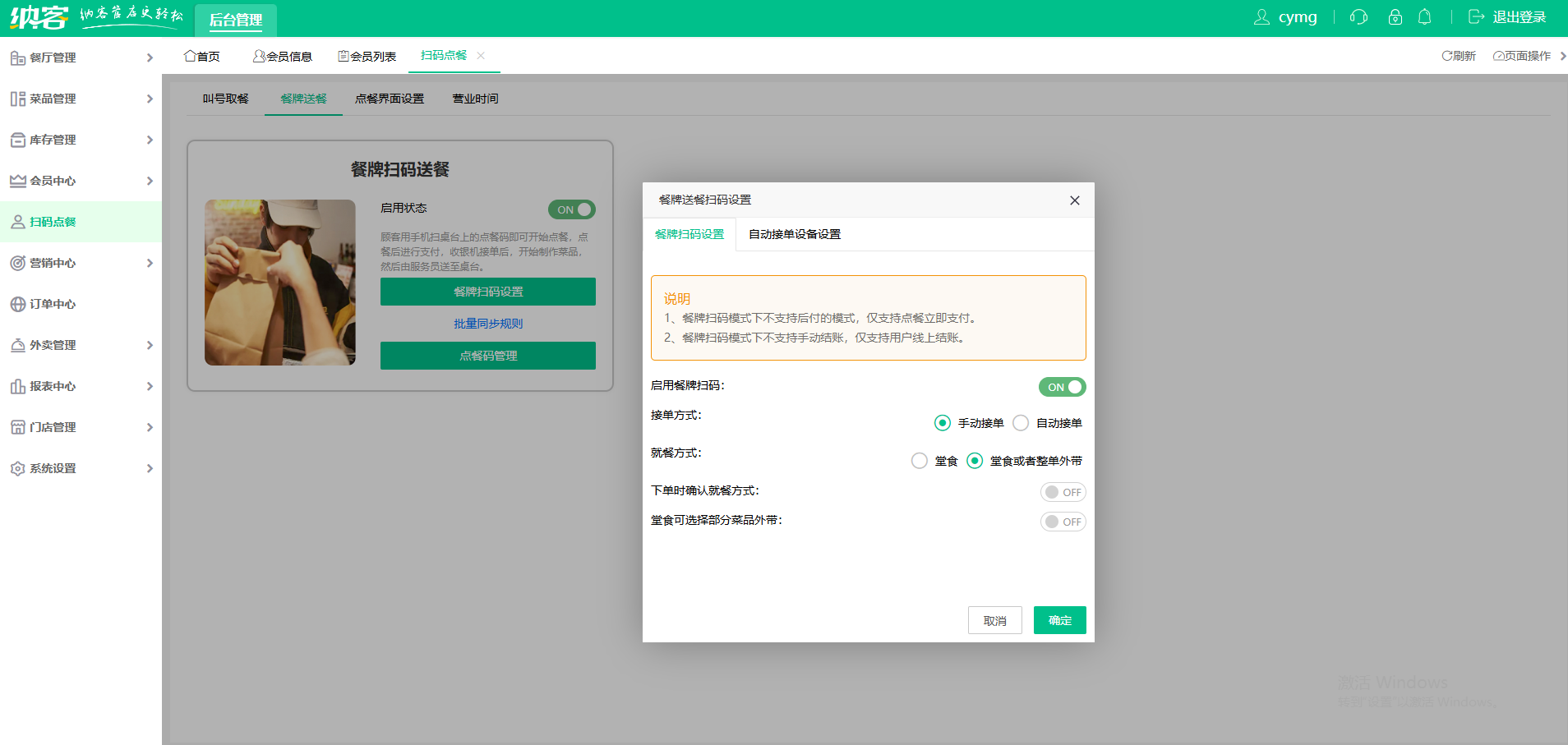Viewport: 1568px width, 745px height.
Task: Open 批量同步规则 link
Action: pos(487,323)
